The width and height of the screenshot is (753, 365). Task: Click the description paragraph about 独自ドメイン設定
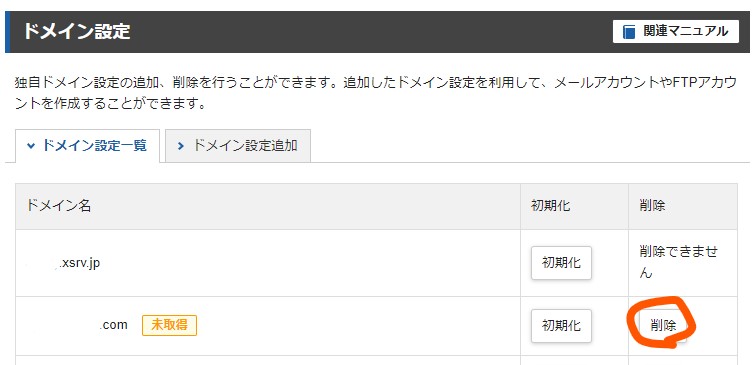tap(376, 93)
